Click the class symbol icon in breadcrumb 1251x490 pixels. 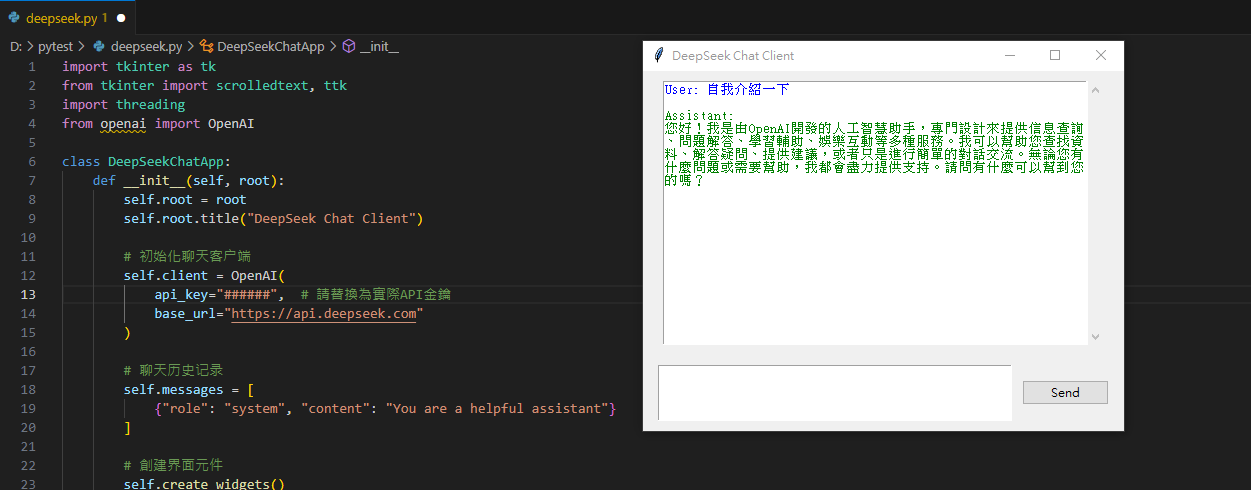[206, 46]
